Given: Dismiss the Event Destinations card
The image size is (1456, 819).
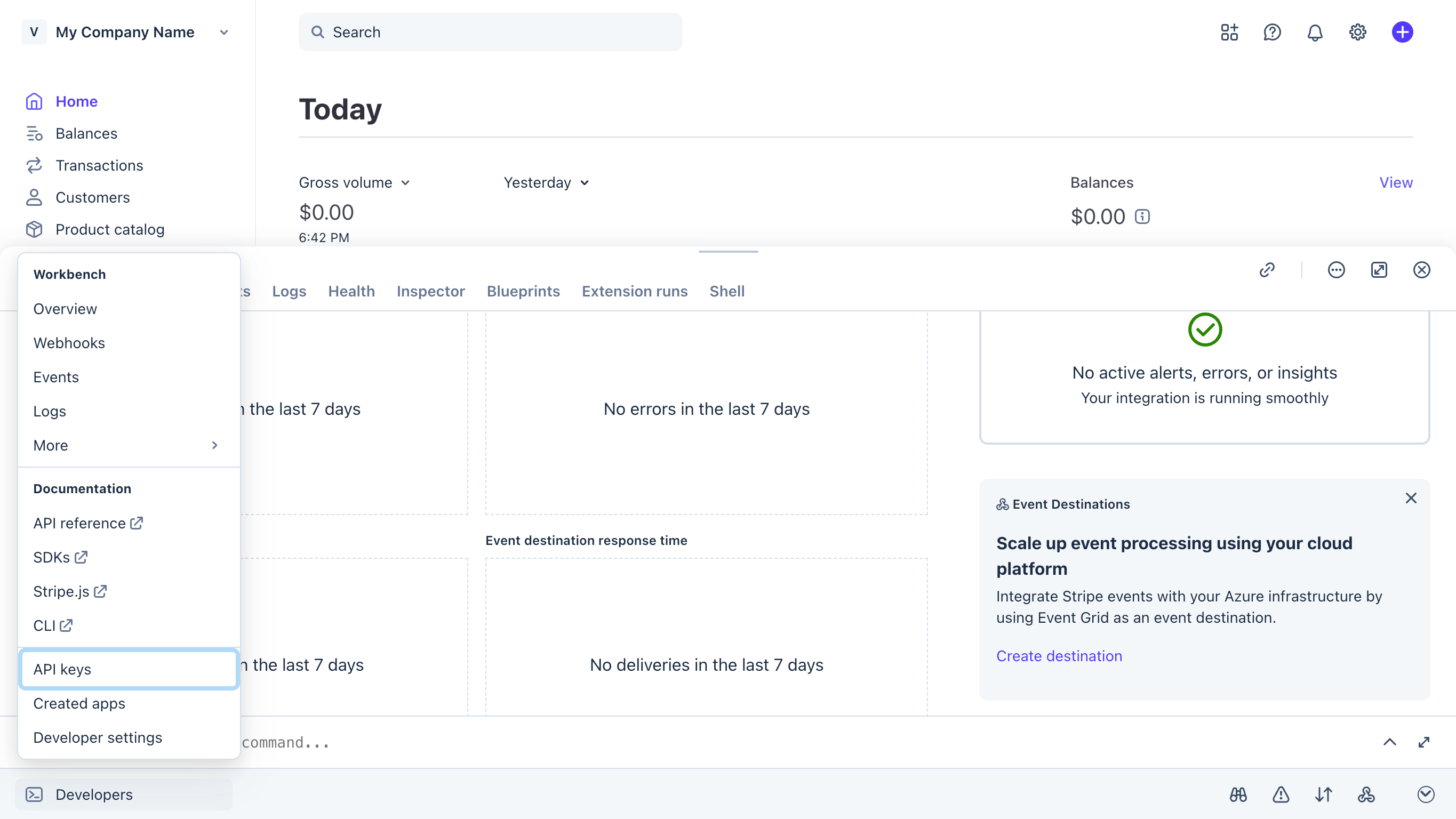Looking at the screenshot, I should [1411, 498].
